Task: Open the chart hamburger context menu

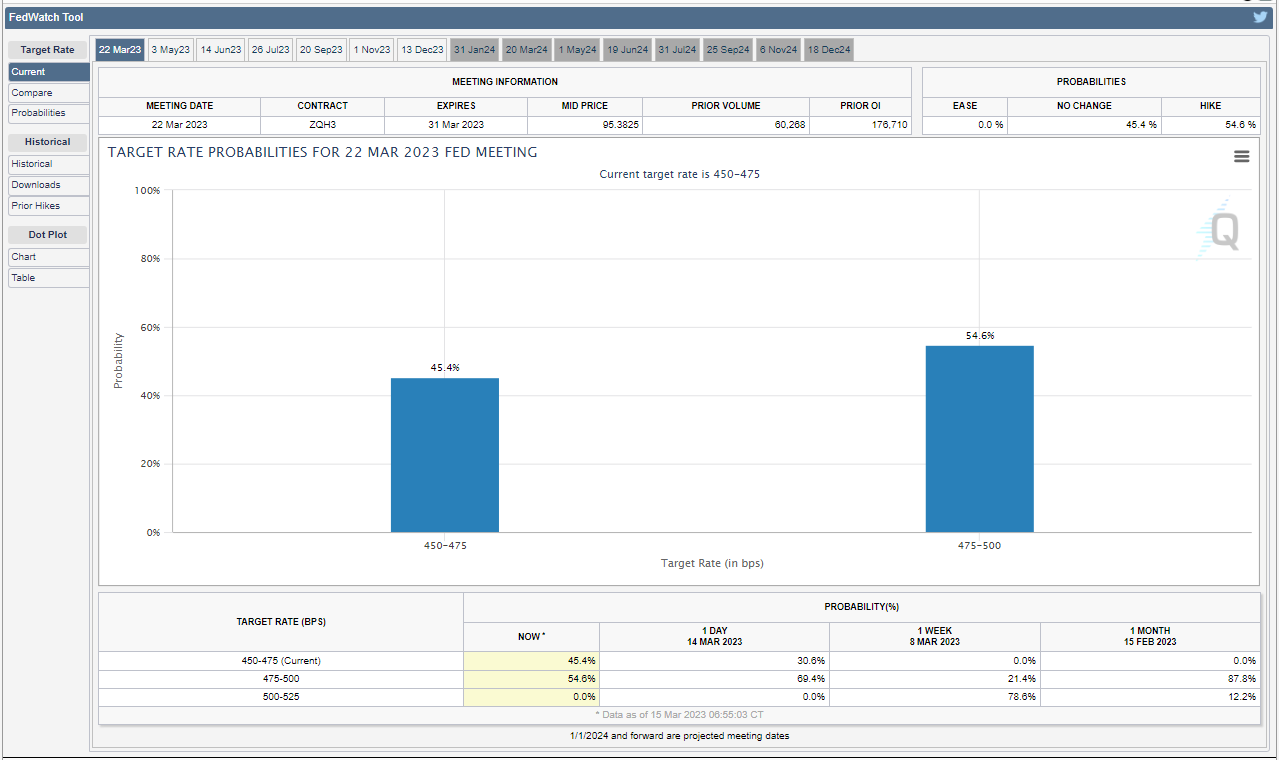Action: pos(1241,157)
